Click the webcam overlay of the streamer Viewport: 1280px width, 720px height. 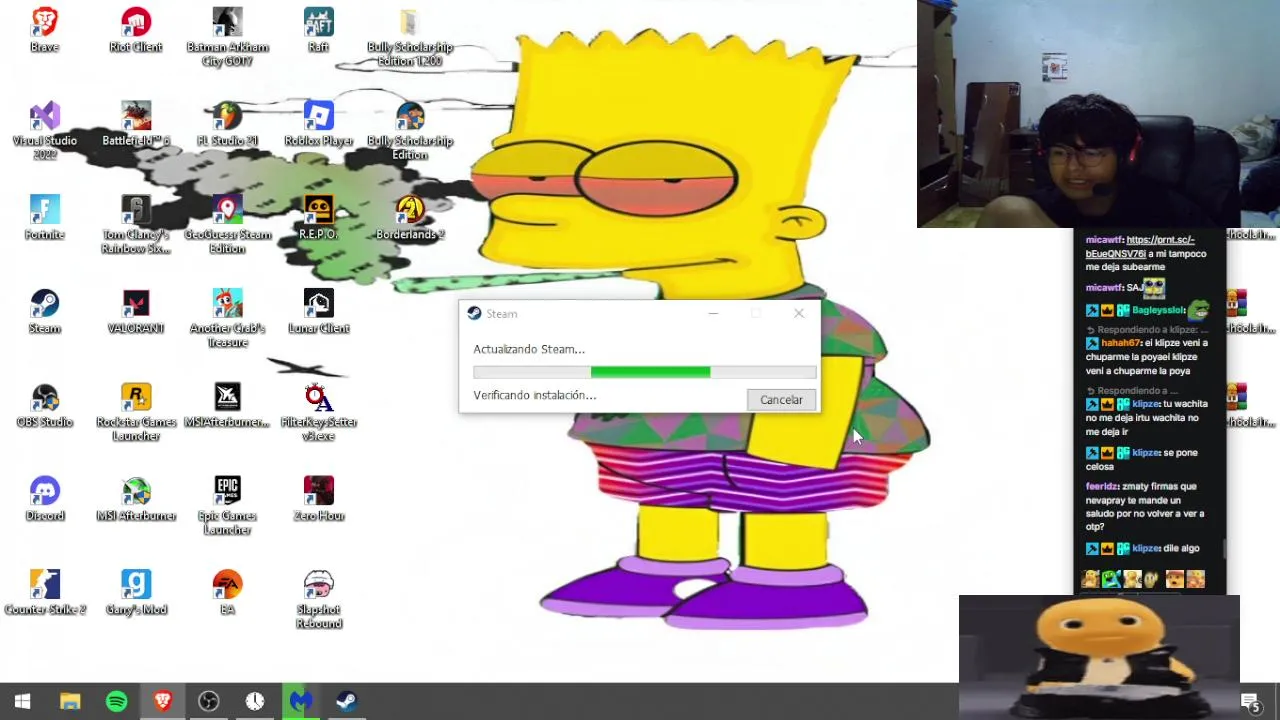[1098, 114]
